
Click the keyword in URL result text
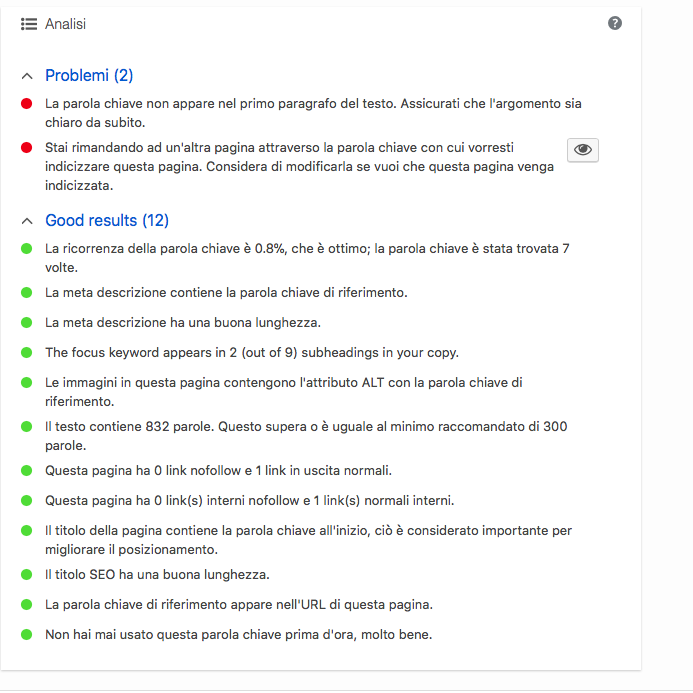(x=239, y=604)
